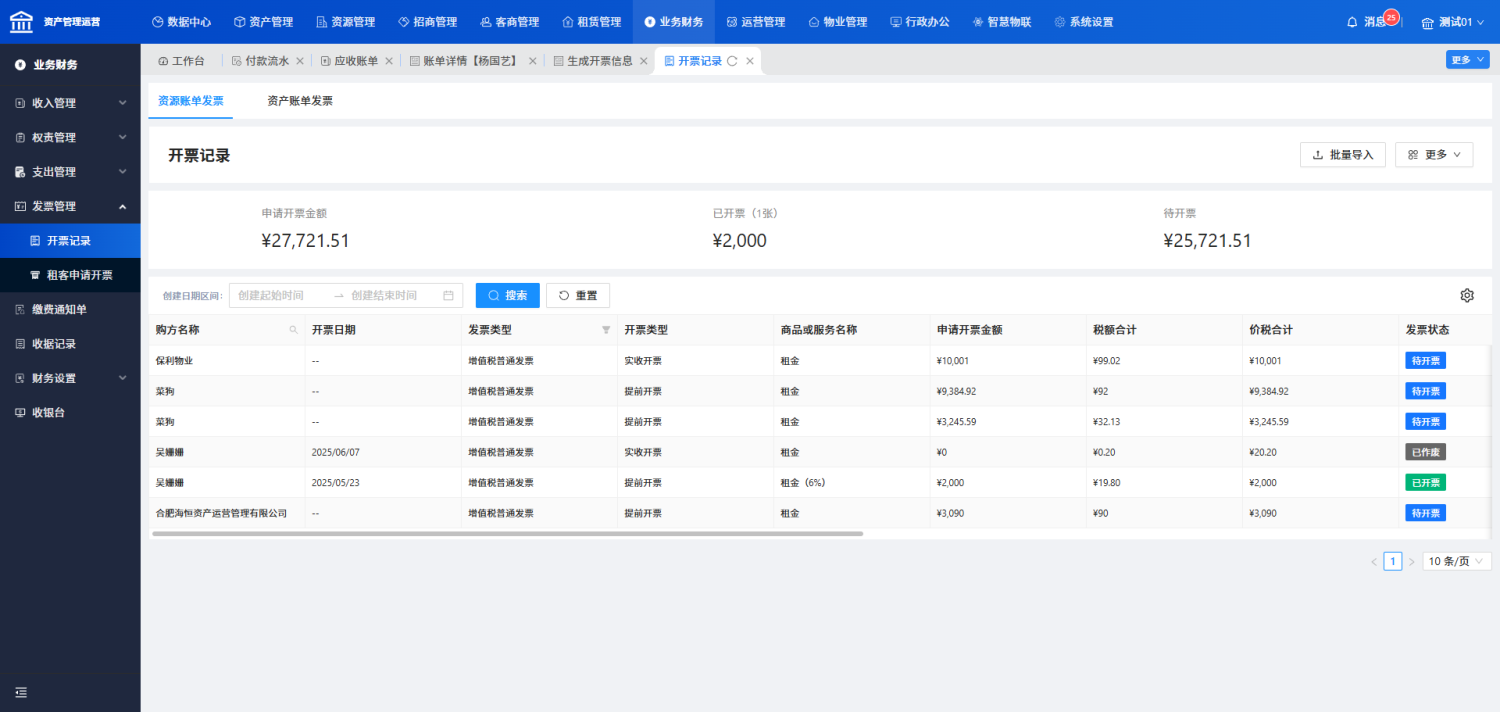Open table column settings gear
The height and width of the screenshot is (712, 1500).
(x=1467, y=295)
